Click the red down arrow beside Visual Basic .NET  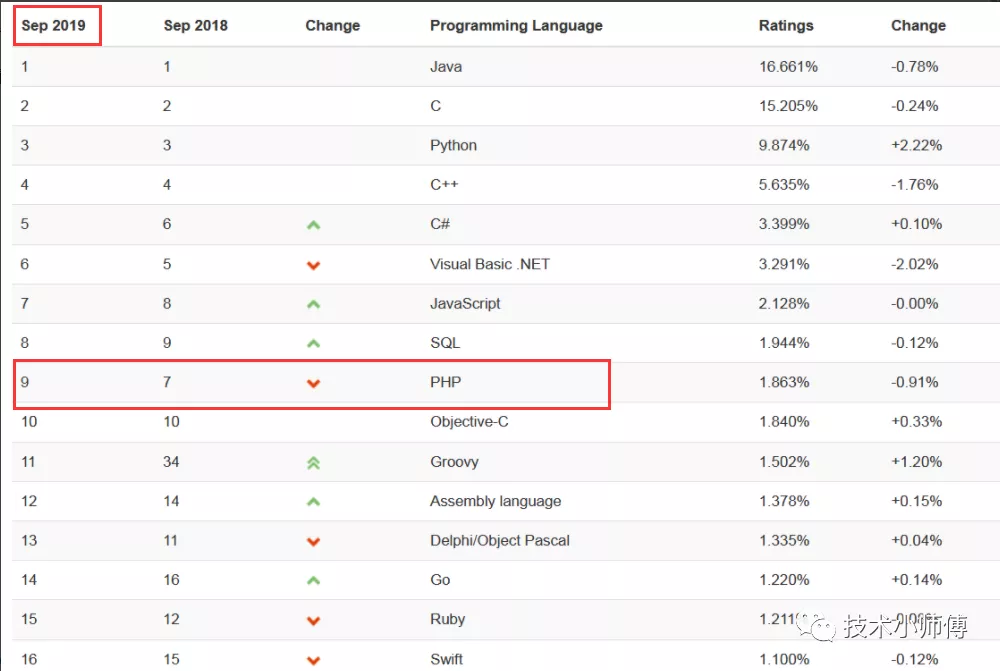pos(313,265)
